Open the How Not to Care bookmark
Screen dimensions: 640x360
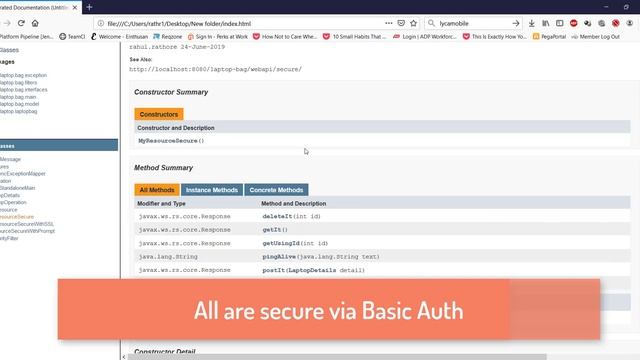point(285,36)
